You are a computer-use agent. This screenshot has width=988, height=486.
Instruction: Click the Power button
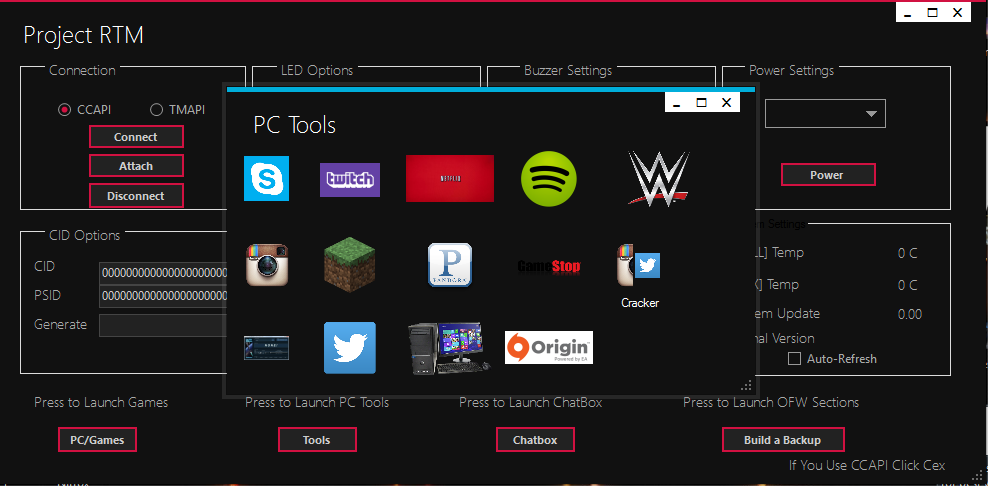click(x=828, y=175)
